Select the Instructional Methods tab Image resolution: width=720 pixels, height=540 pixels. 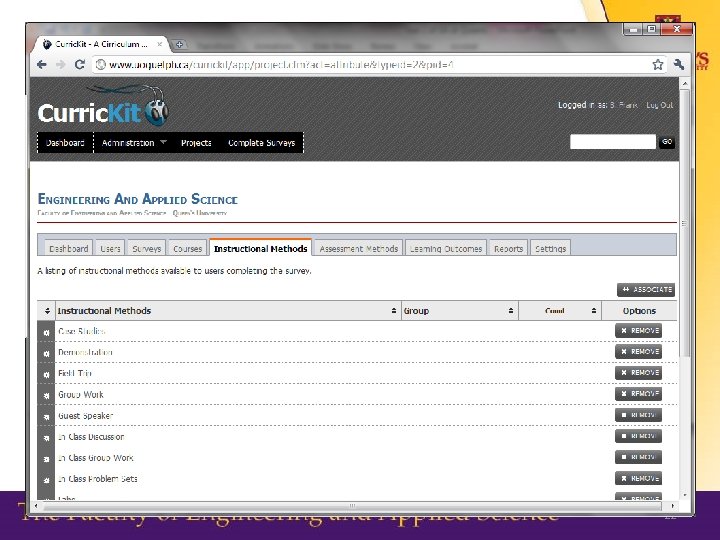coord(260,248)
